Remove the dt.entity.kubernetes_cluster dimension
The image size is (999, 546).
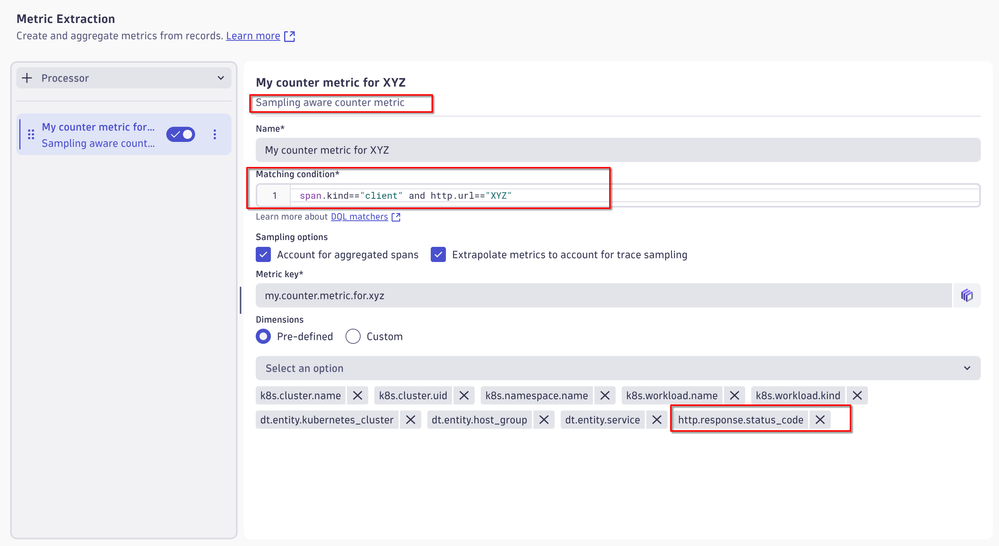pyautogui.click(x=410, y=420)
